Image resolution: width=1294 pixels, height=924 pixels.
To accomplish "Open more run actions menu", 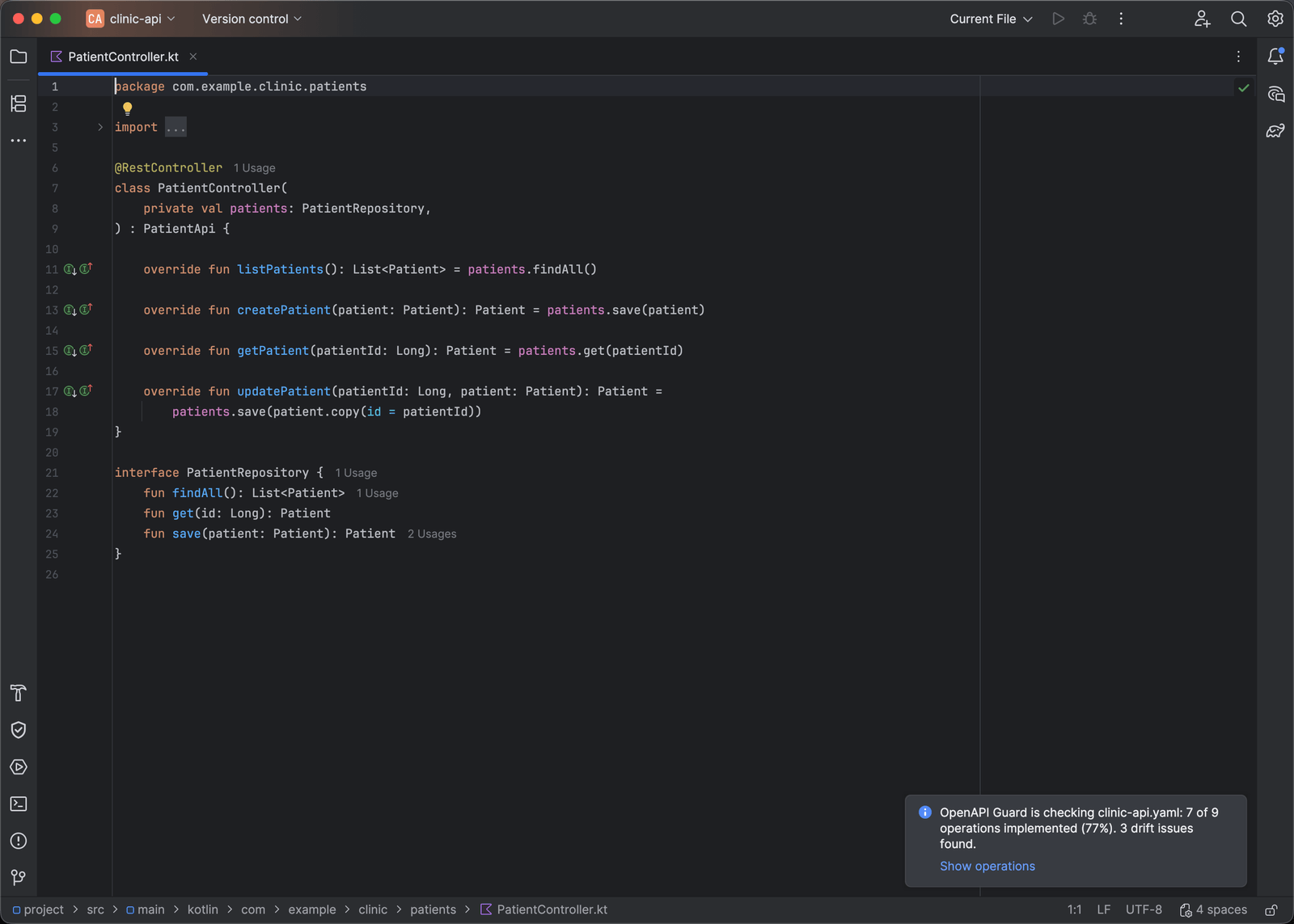I will click(1121, 19).
